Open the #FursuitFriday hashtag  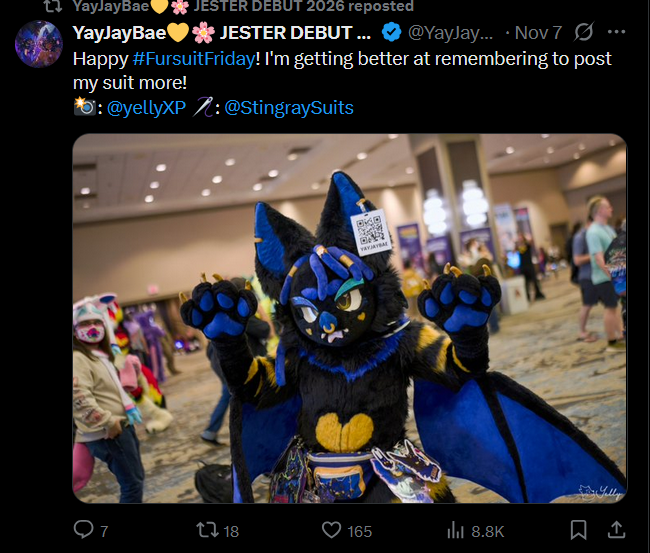coord(194,59)
